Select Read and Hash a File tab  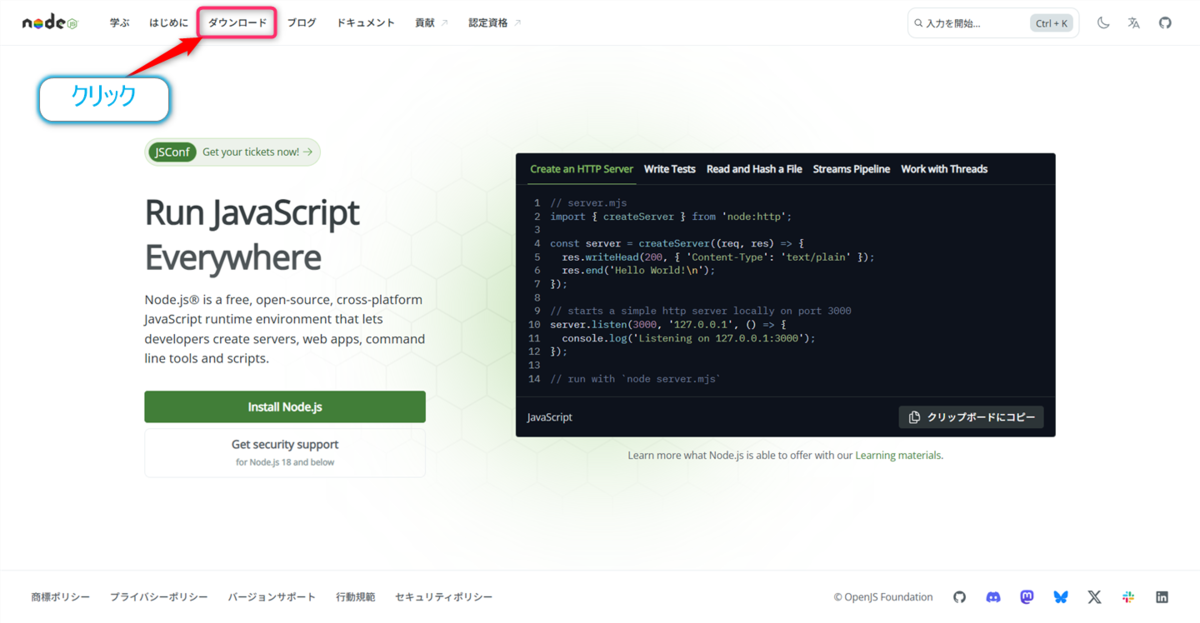click(x=754, y=169)
